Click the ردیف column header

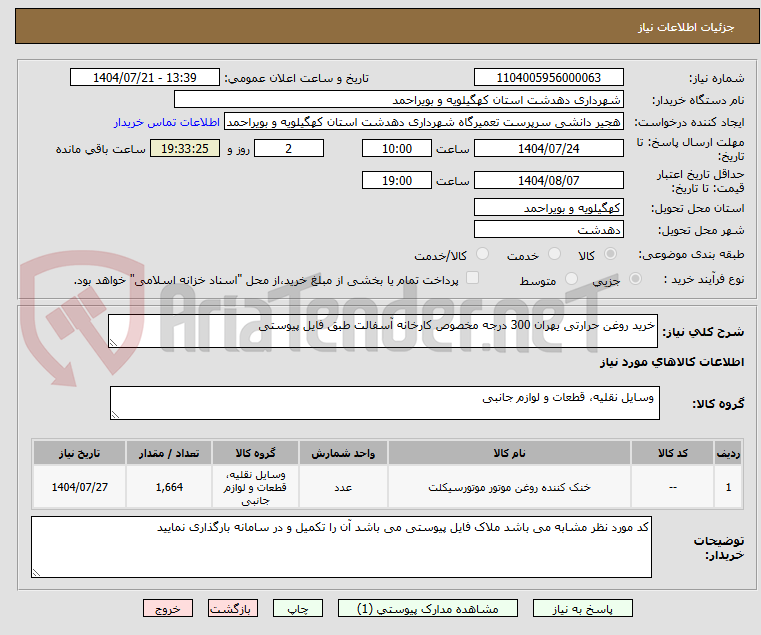[728, 453]
